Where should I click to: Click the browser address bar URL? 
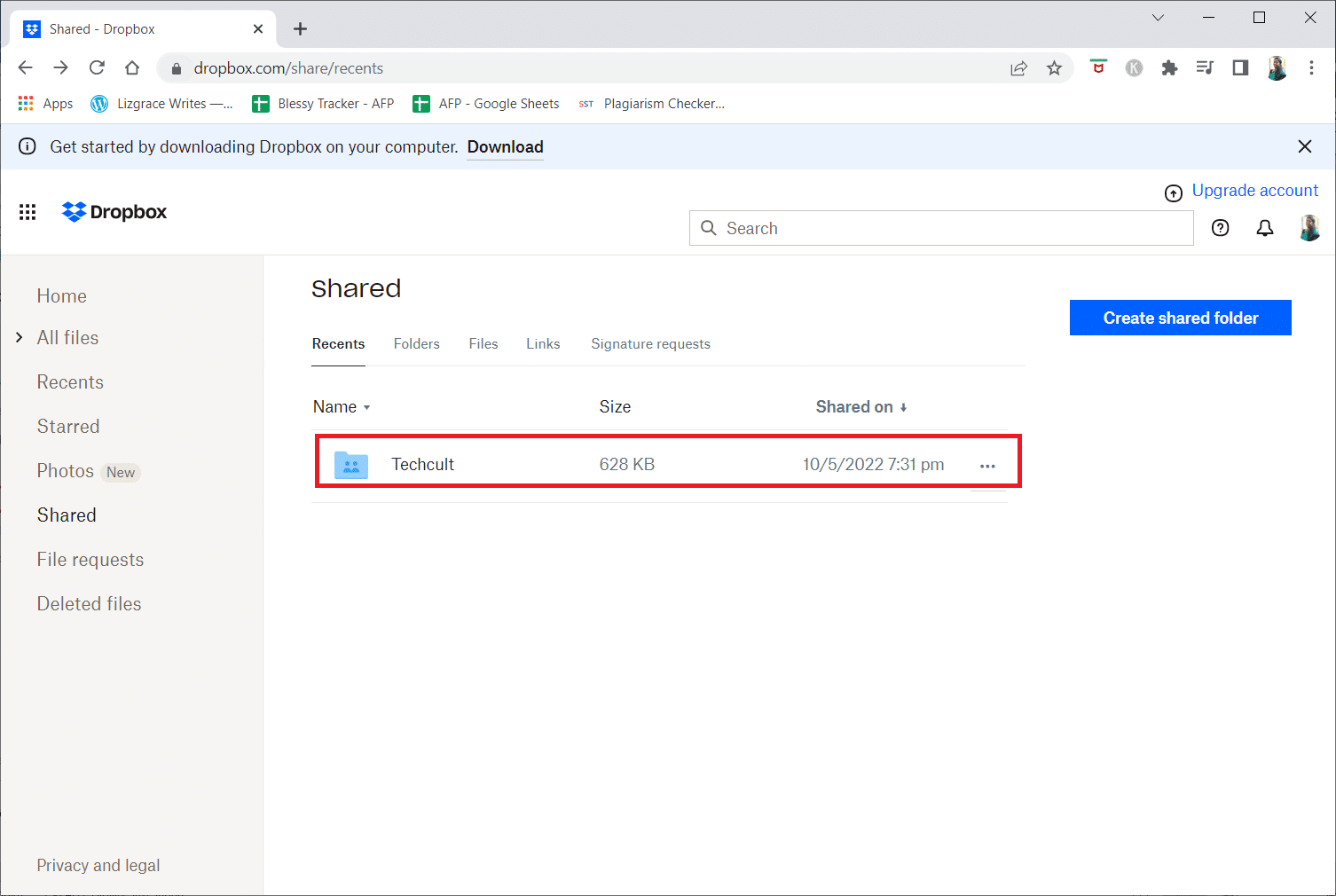288,68
